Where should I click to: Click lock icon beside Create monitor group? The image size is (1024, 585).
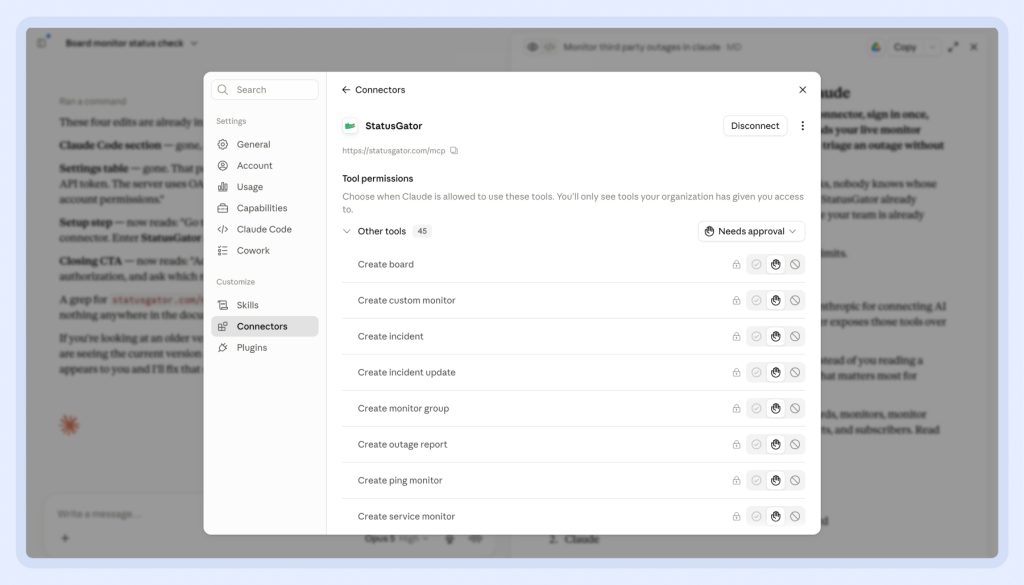click(736, 408)
